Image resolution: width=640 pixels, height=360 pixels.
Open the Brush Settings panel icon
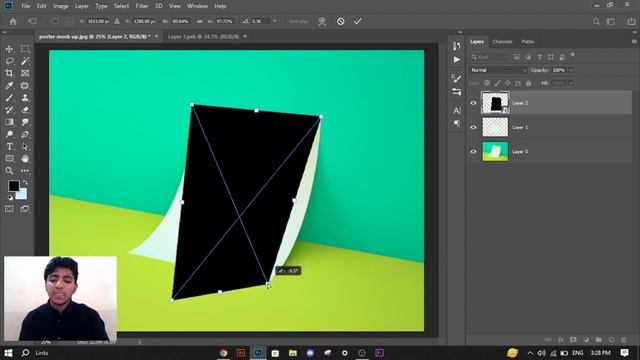click(x=456, y=78)
